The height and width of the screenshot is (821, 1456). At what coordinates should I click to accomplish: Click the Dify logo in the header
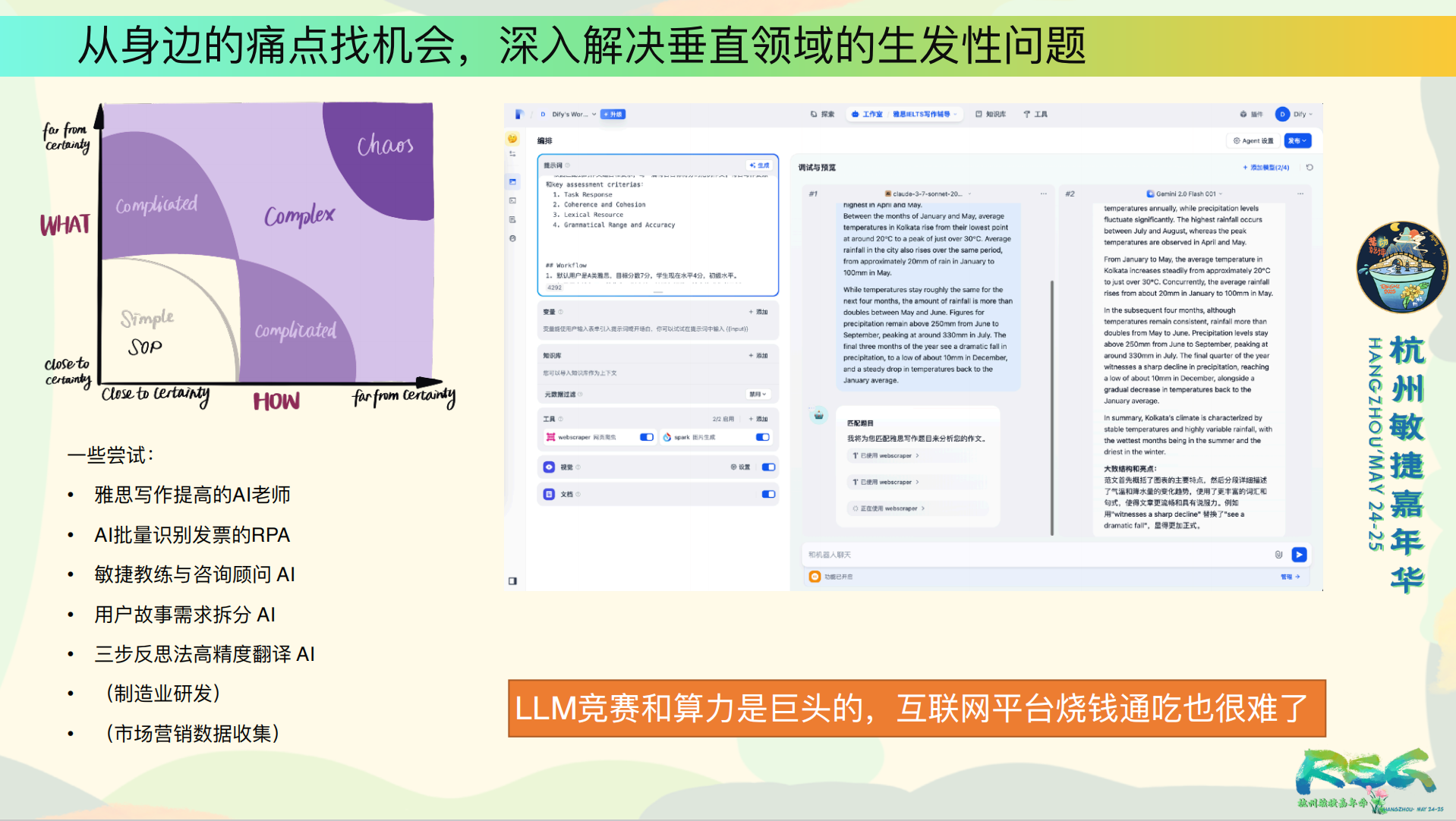(x=519, y=114)
